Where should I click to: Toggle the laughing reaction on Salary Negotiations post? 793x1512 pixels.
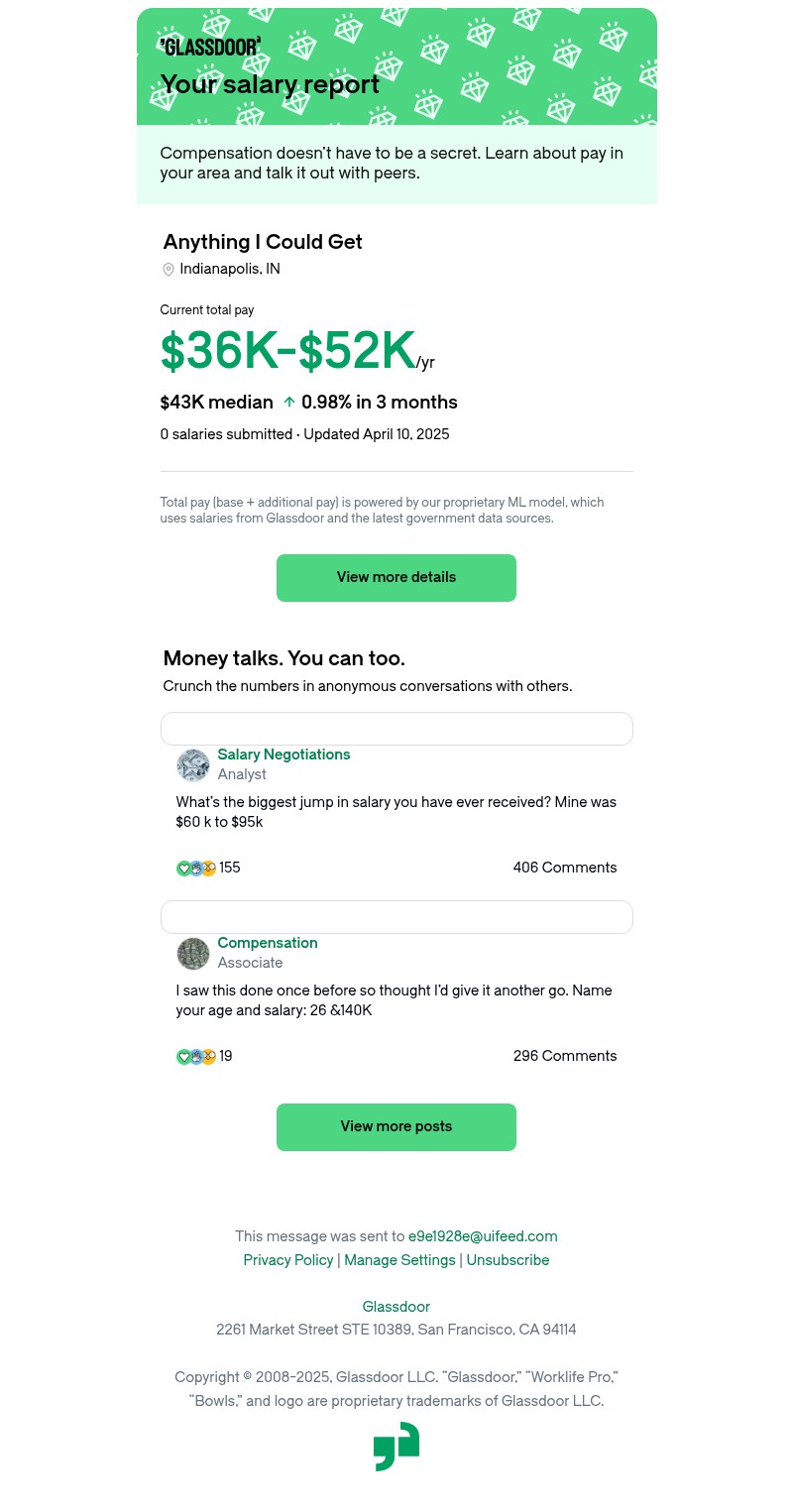coord(209,868)
